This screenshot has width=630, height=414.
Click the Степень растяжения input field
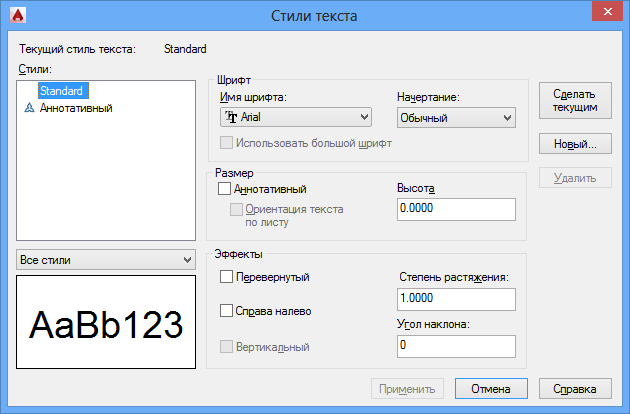click(x=456, y=299)
